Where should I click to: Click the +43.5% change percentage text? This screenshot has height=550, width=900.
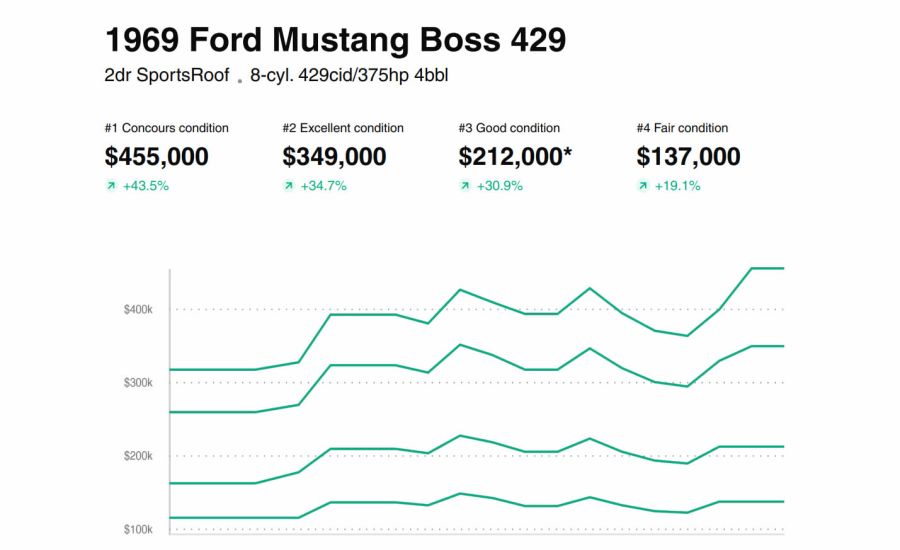[x=146, y=186]
